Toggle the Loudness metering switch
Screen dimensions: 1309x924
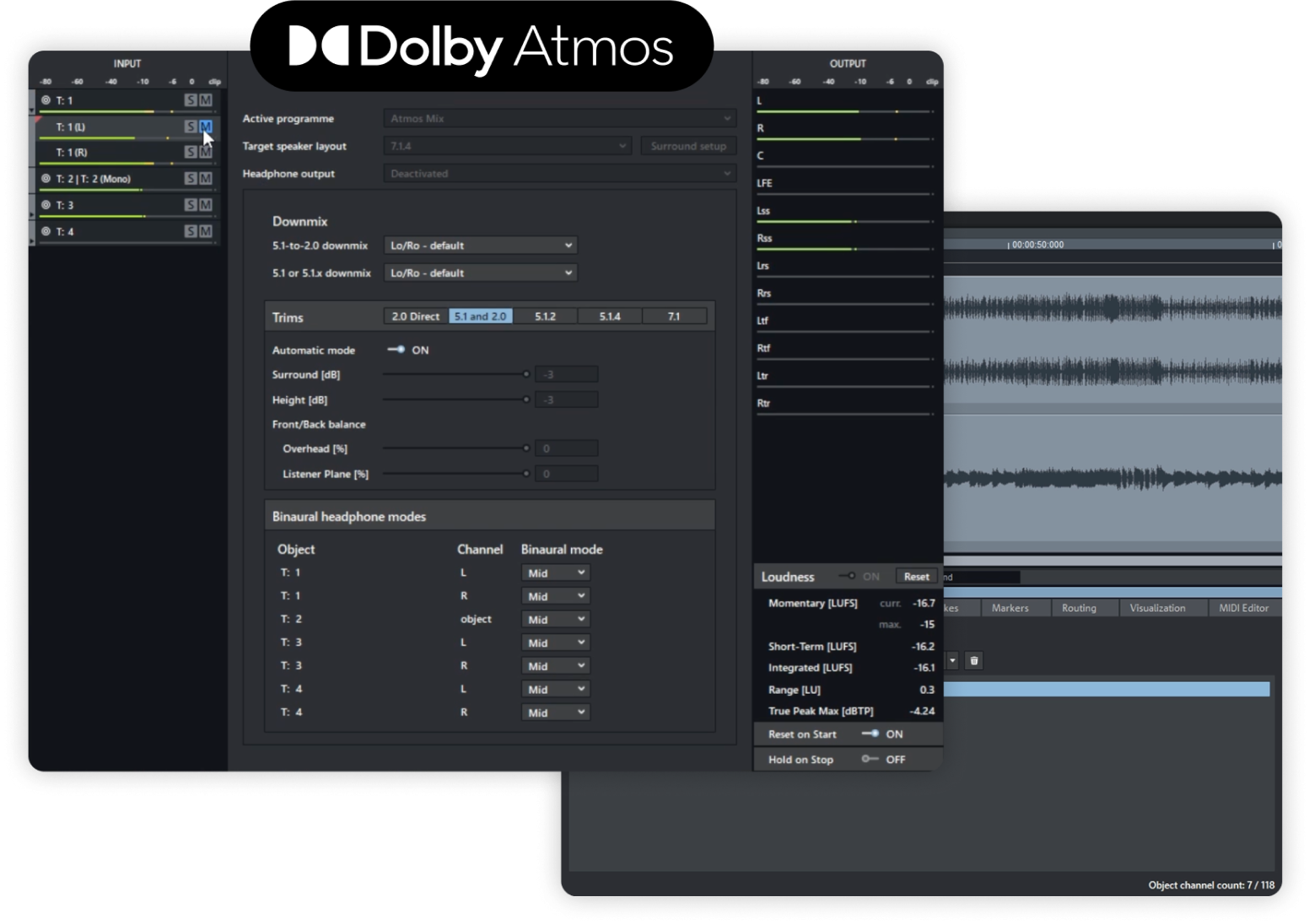pyautogui.click(x=848, y=577)
